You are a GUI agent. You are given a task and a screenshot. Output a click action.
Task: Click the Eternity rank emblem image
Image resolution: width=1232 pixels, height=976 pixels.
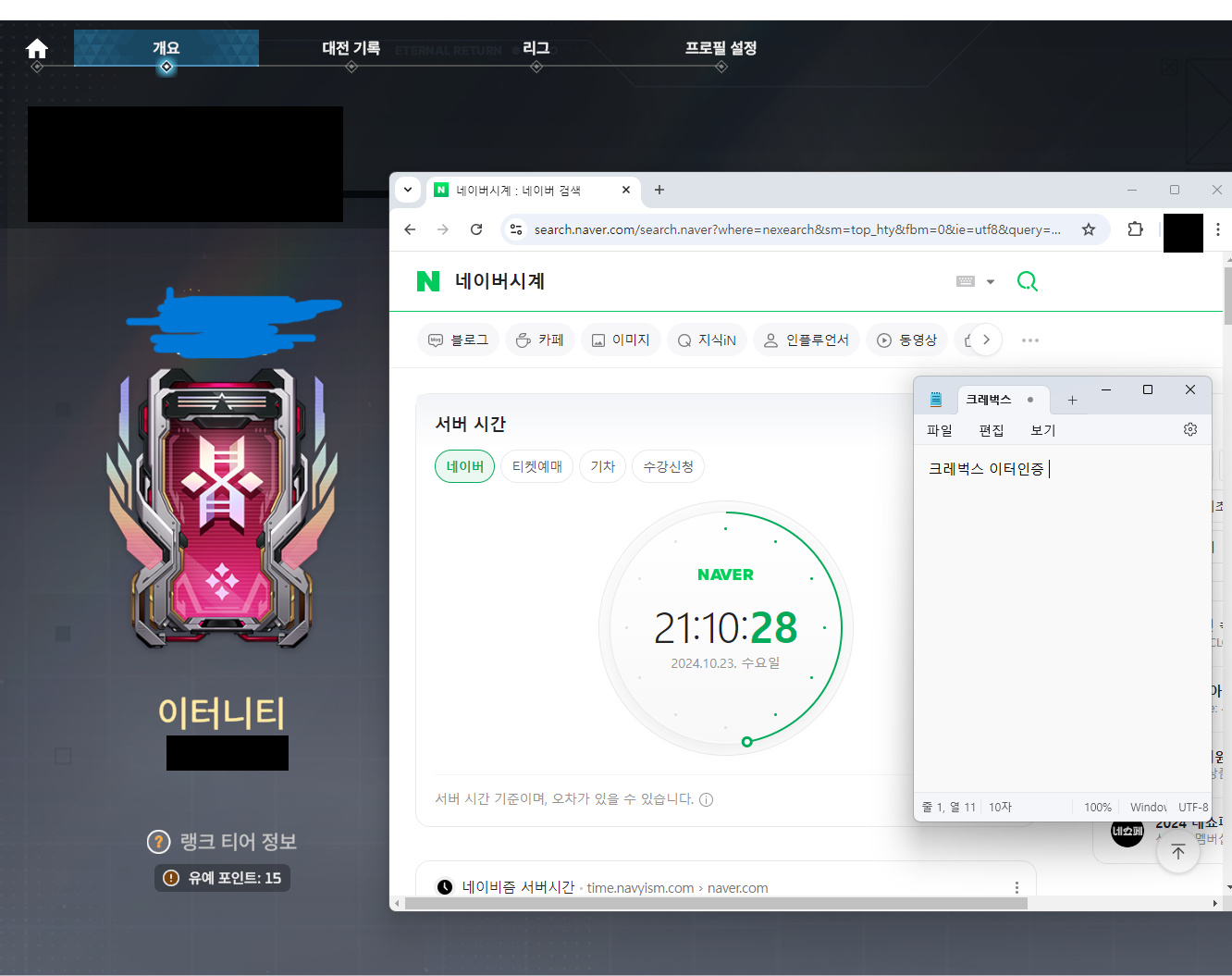pyautogui.click(x=222, y=508)
